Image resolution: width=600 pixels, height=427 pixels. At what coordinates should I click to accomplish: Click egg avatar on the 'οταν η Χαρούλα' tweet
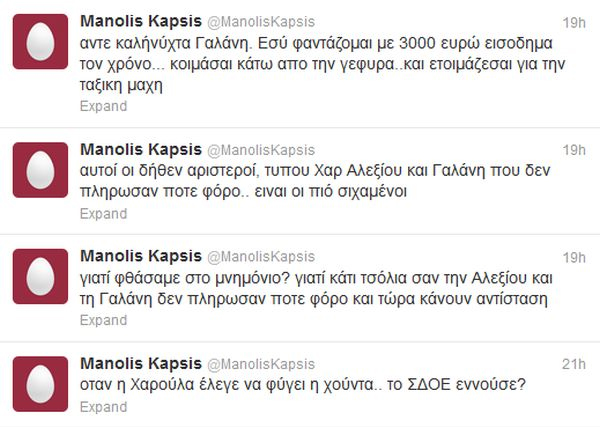click(39, 384)
